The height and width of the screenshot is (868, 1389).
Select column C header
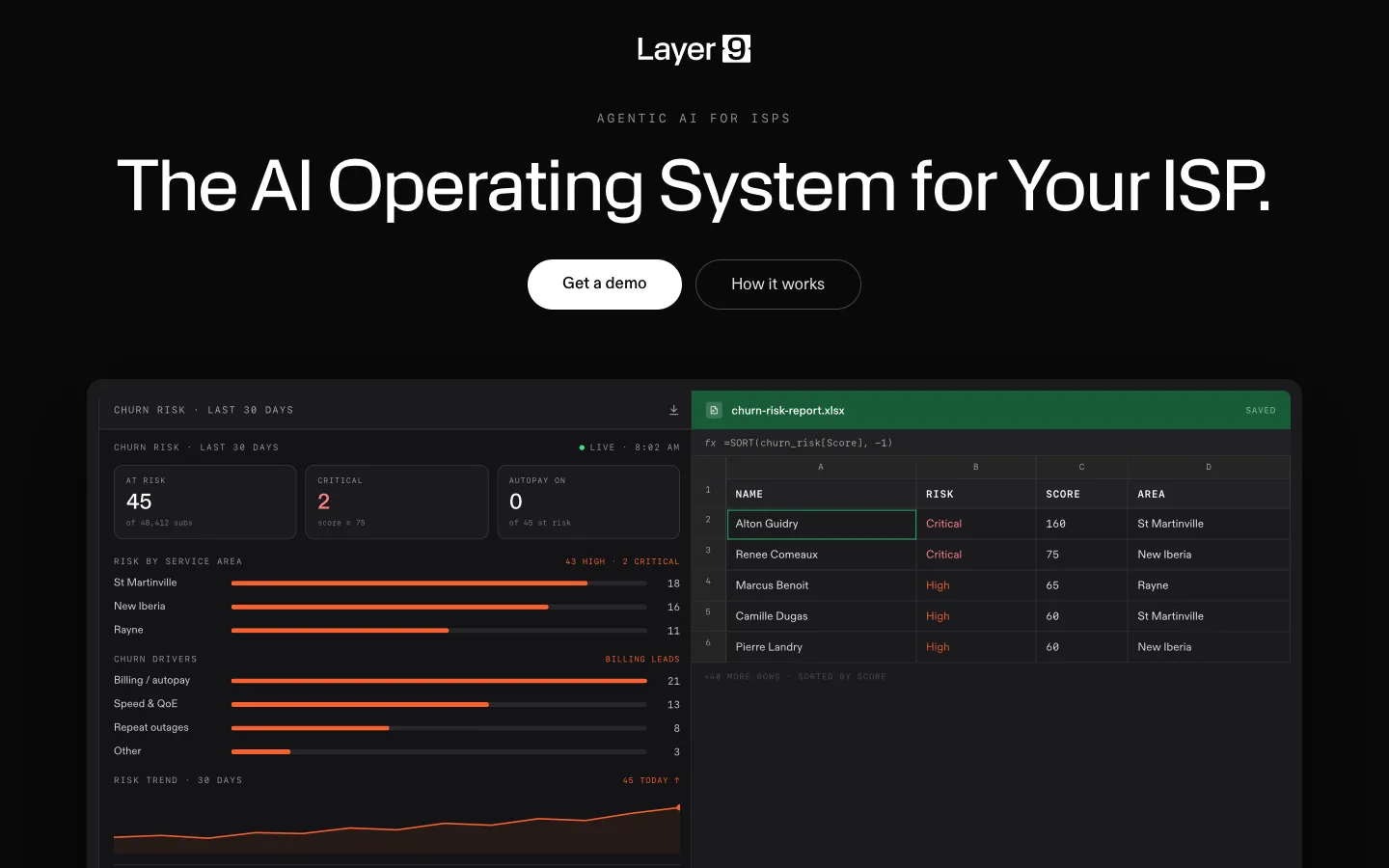coord(1082,467)
